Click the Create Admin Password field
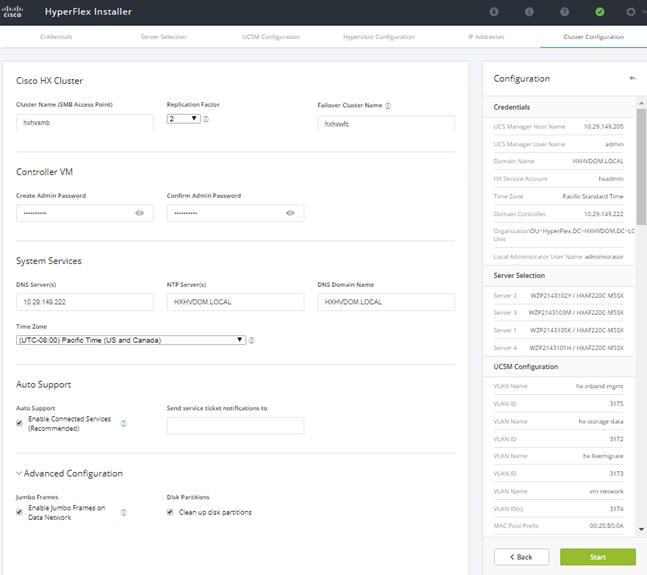This screenshot has height=575, width=647. click(x=85, y=213)
